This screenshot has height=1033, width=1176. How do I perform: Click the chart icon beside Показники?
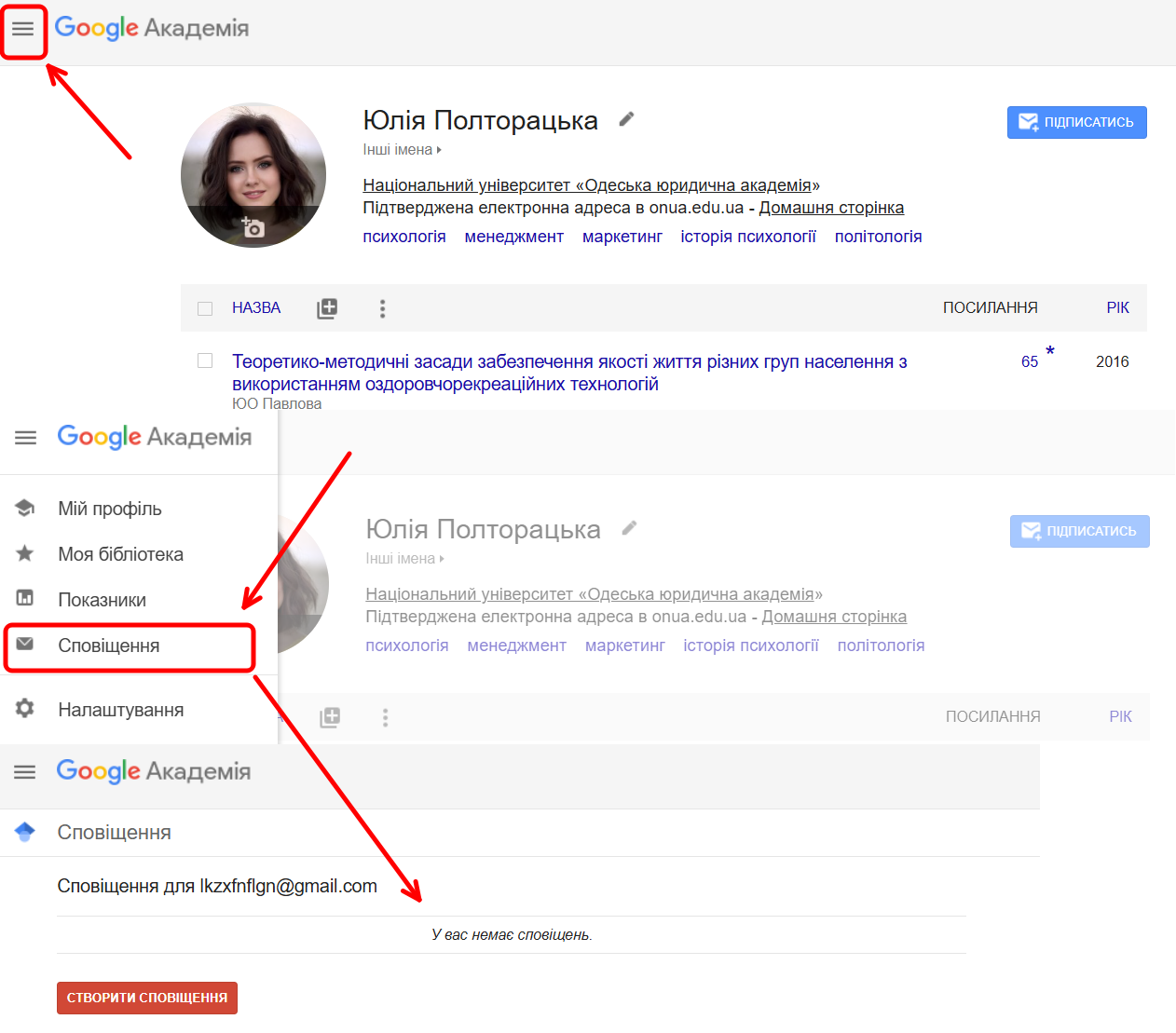click(25, 598)
